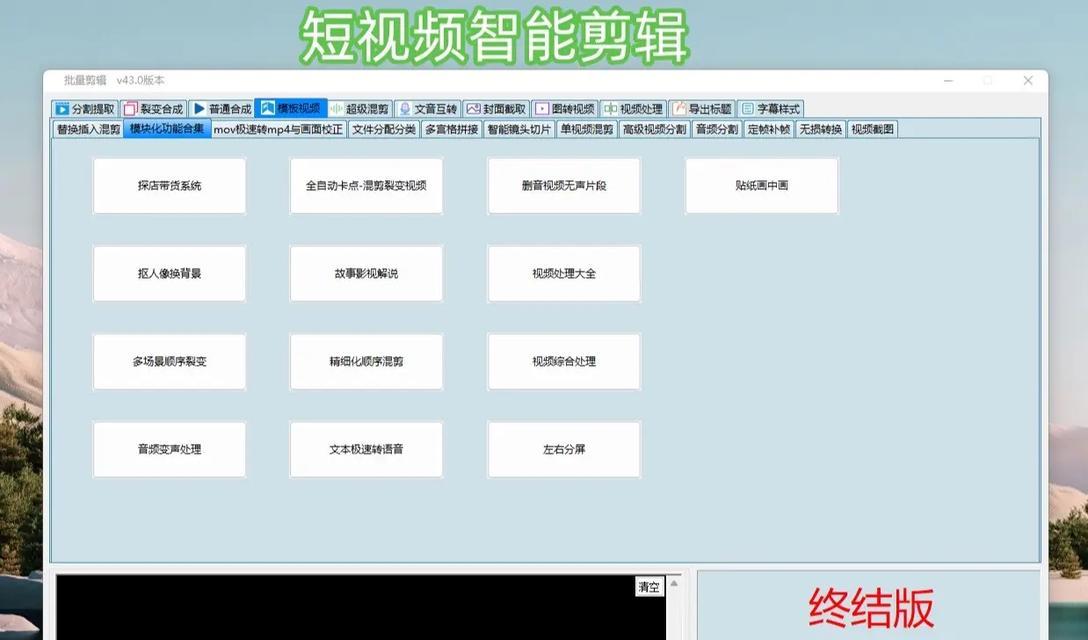Click the 视频处理大全 button
The image size is (1088, 640).
pos(564,273)
